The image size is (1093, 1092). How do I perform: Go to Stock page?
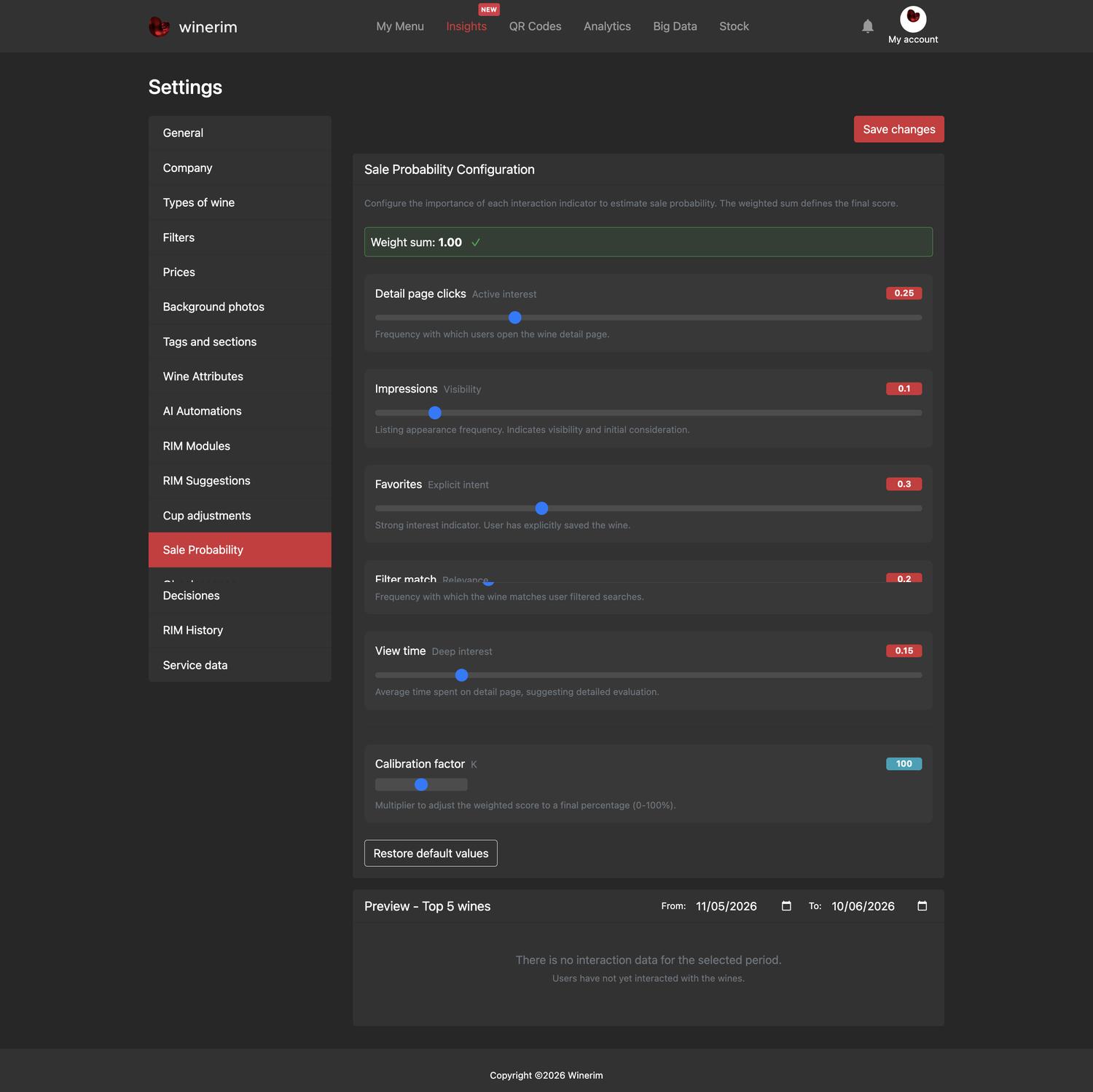(734, 26)
